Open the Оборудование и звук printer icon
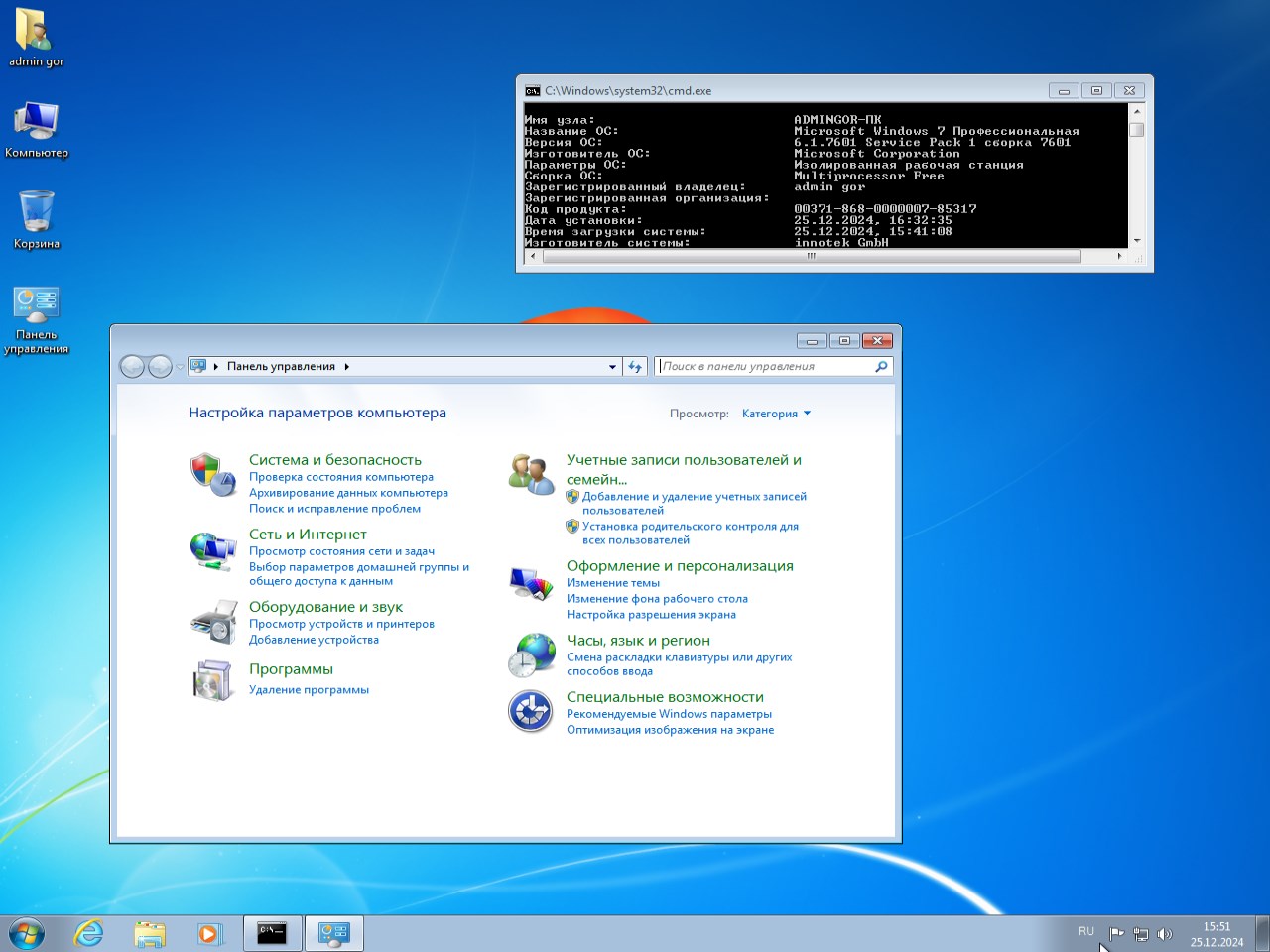 point(212,622)
